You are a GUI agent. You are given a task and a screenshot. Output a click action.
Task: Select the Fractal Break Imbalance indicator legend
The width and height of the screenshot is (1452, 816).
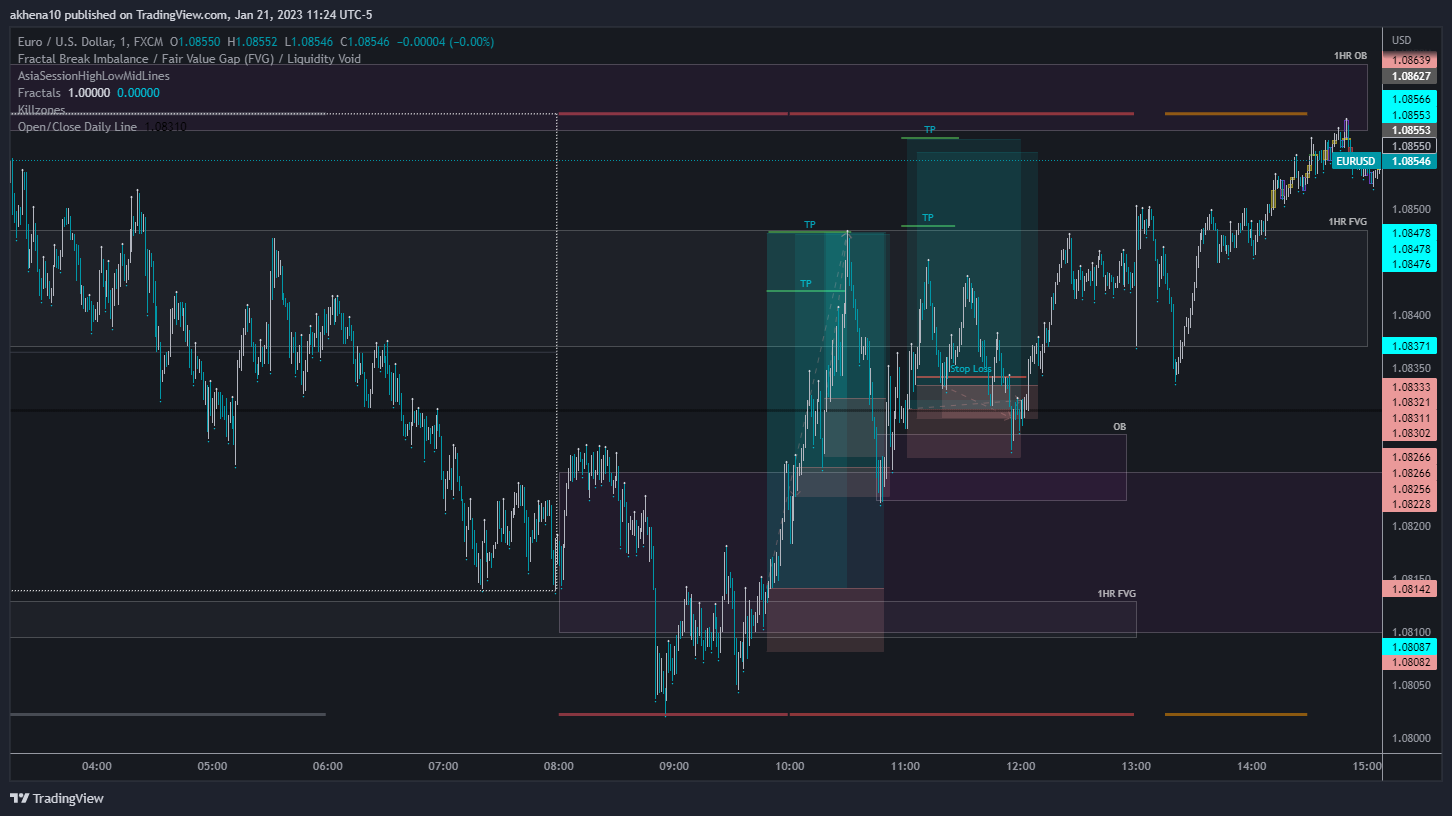[x=189, y=59]
